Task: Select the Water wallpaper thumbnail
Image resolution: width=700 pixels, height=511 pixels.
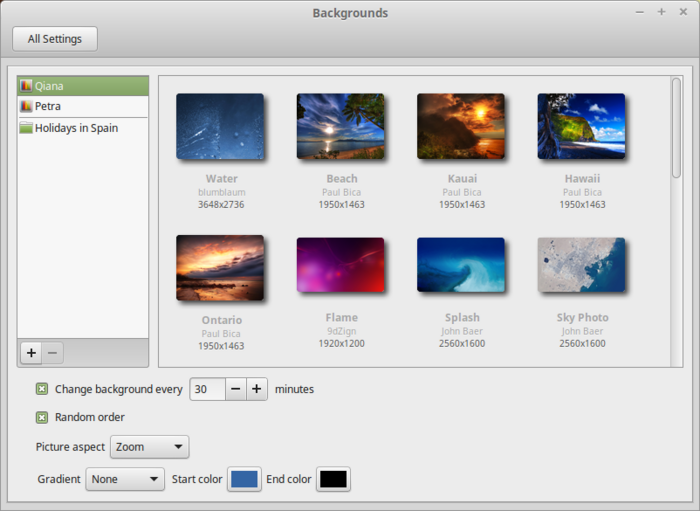Action: (x=220, y=126)
